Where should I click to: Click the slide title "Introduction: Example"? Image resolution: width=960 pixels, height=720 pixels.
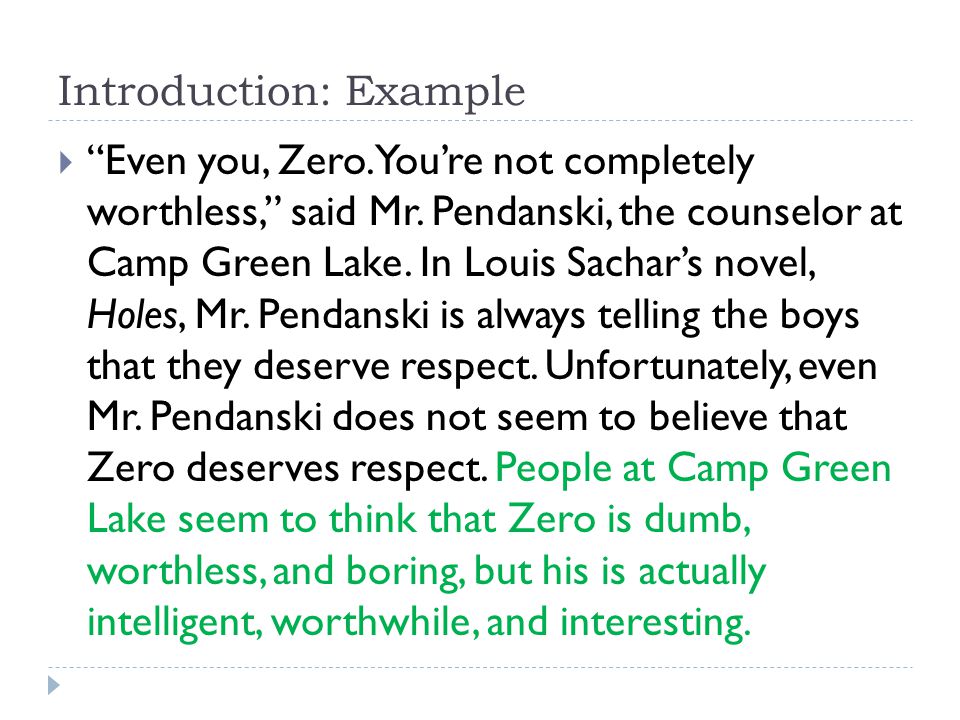(291, 92)
